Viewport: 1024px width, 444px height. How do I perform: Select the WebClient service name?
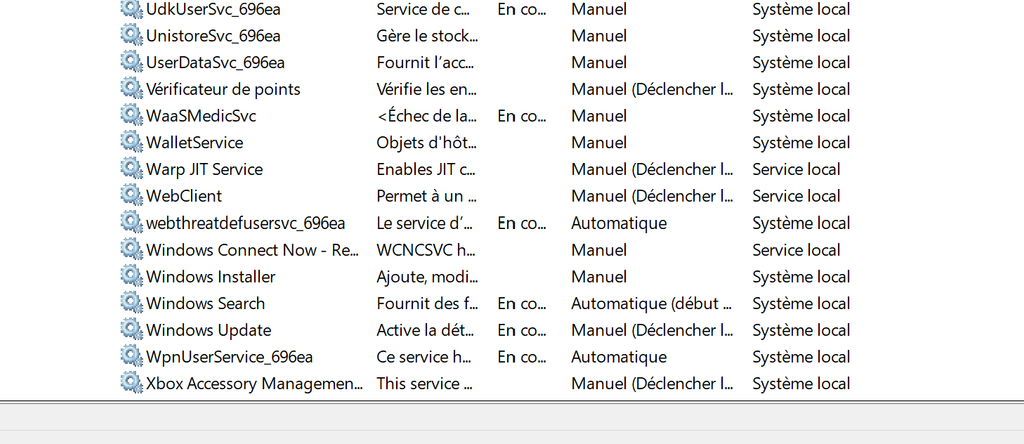pyautogui.click(x=184, y=197)
